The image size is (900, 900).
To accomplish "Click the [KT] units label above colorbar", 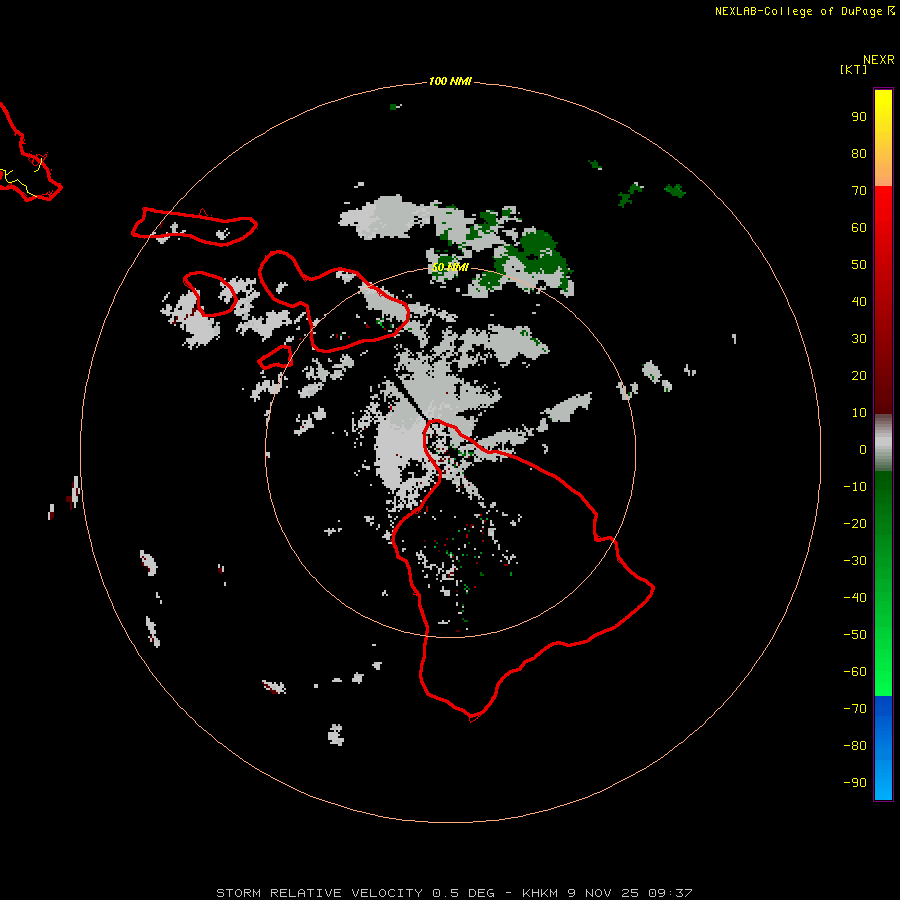I will coord(853,69).
